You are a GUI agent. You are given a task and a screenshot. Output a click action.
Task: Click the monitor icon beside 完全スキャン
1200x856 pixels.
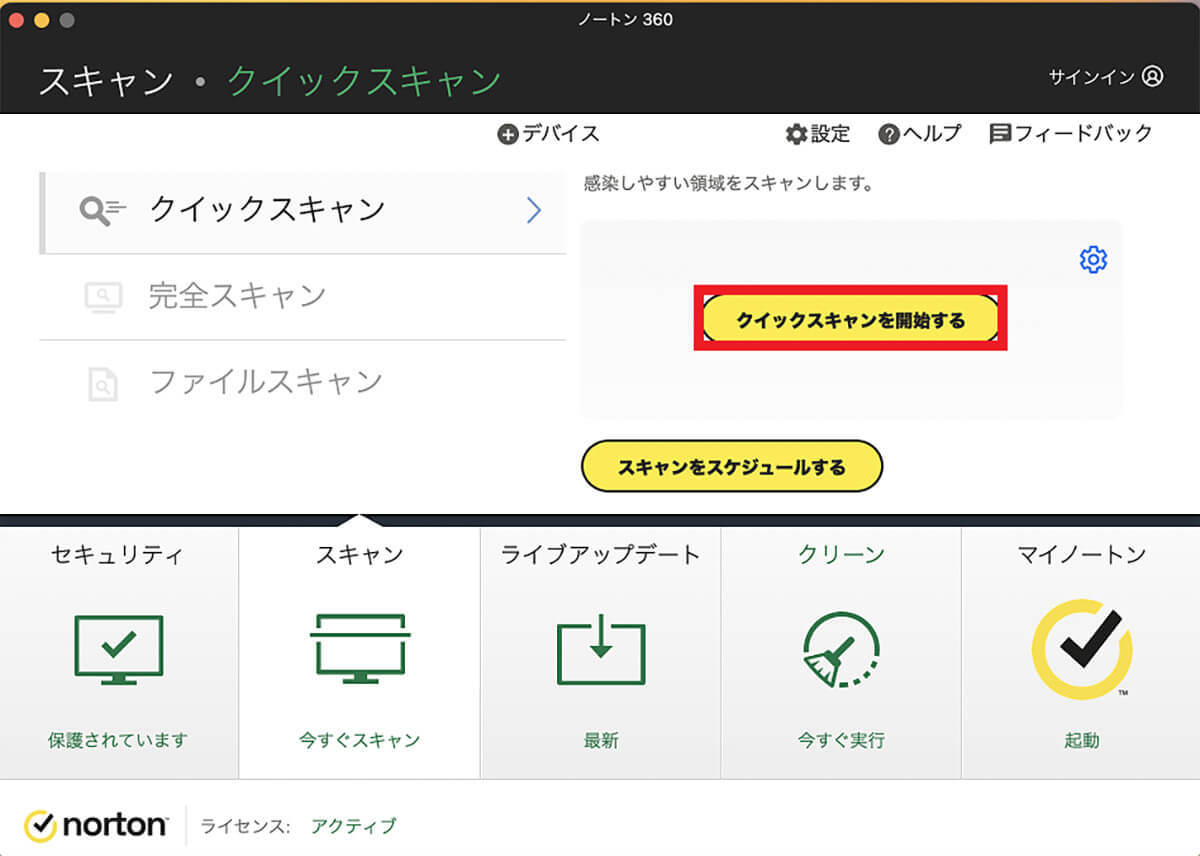[x=103, y=296]
